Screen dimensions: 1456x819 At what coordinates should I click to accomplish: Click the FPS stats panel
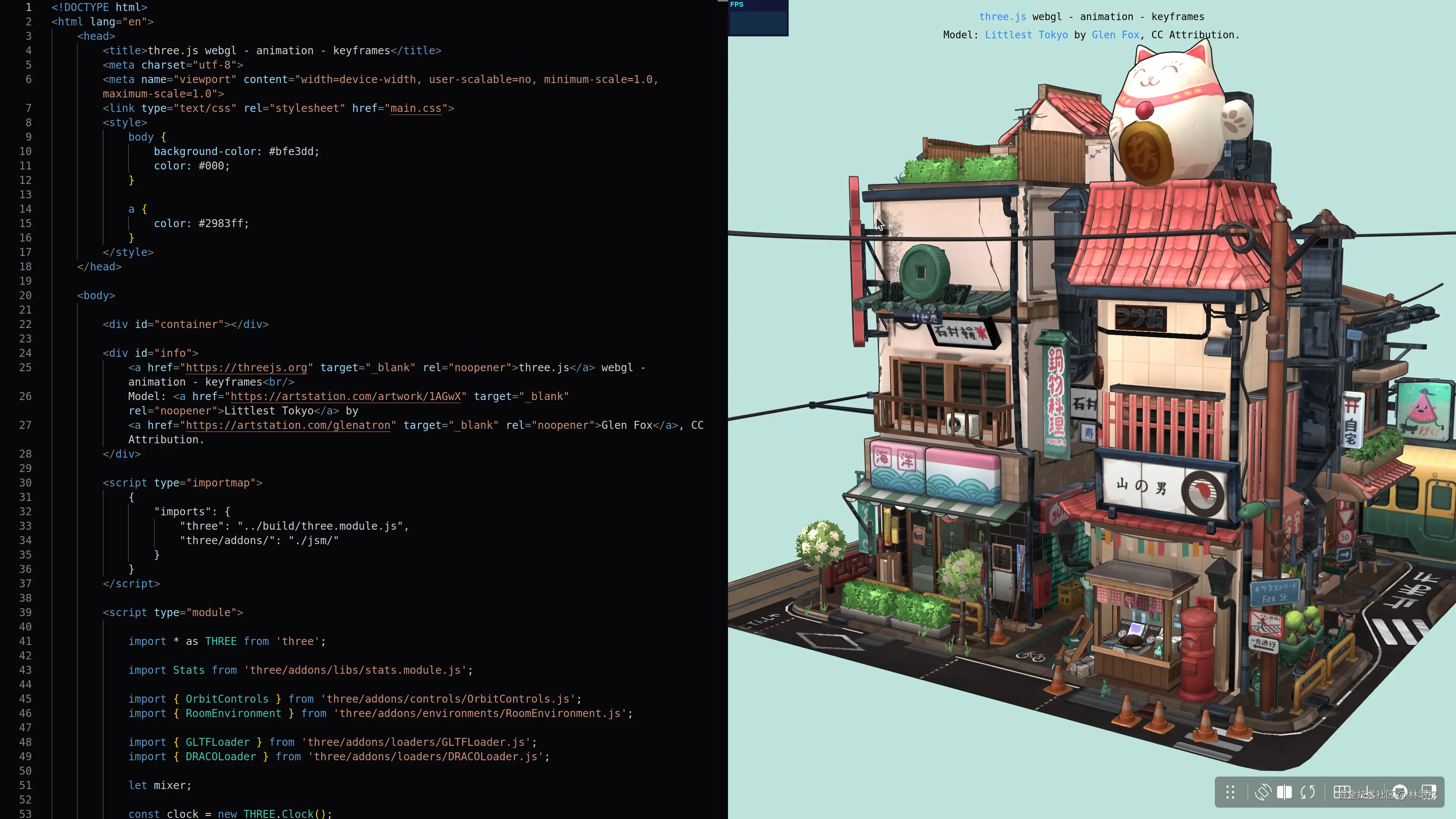tap(758, 18)
